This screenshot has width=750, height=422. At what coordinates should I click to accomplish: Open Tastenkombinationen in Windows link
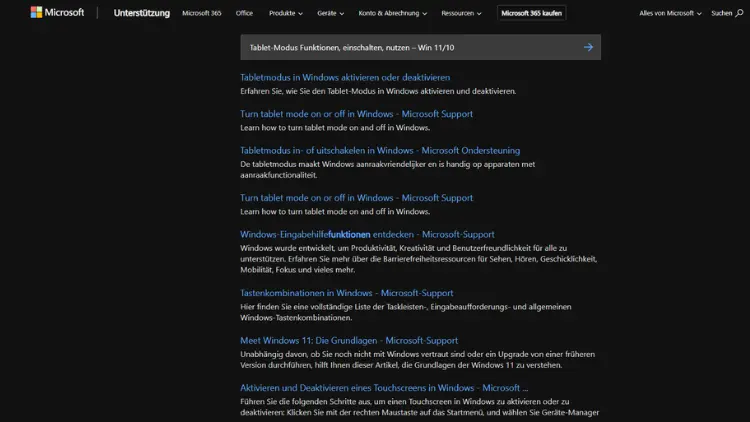pyautogui.click(x=346, y=293)
